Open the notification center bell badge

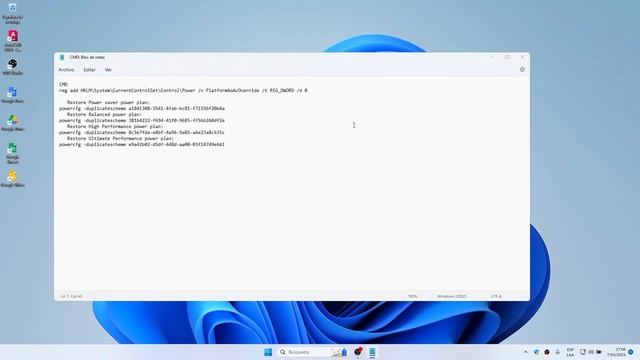(x=631, y=352)
